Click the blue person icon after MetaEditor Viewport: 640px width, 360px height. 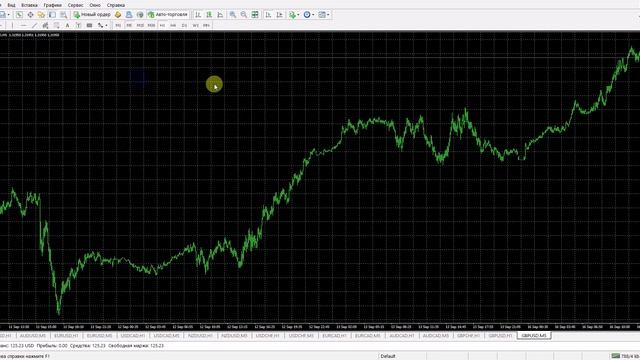pos(129,15)
